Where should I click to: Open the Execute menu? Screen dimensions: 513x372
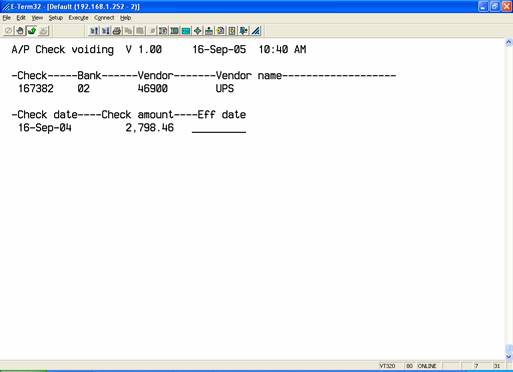click(78, 18)
